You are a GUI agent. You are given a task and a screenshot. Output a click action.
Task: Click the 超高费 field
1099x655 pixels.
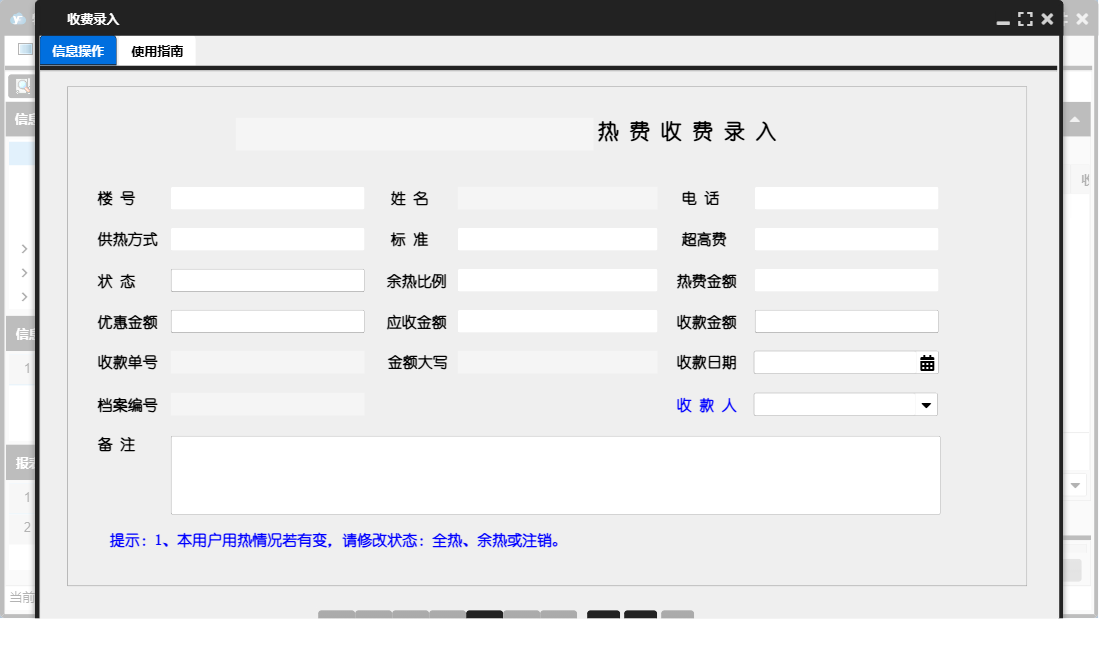click(x=845, y=238)
